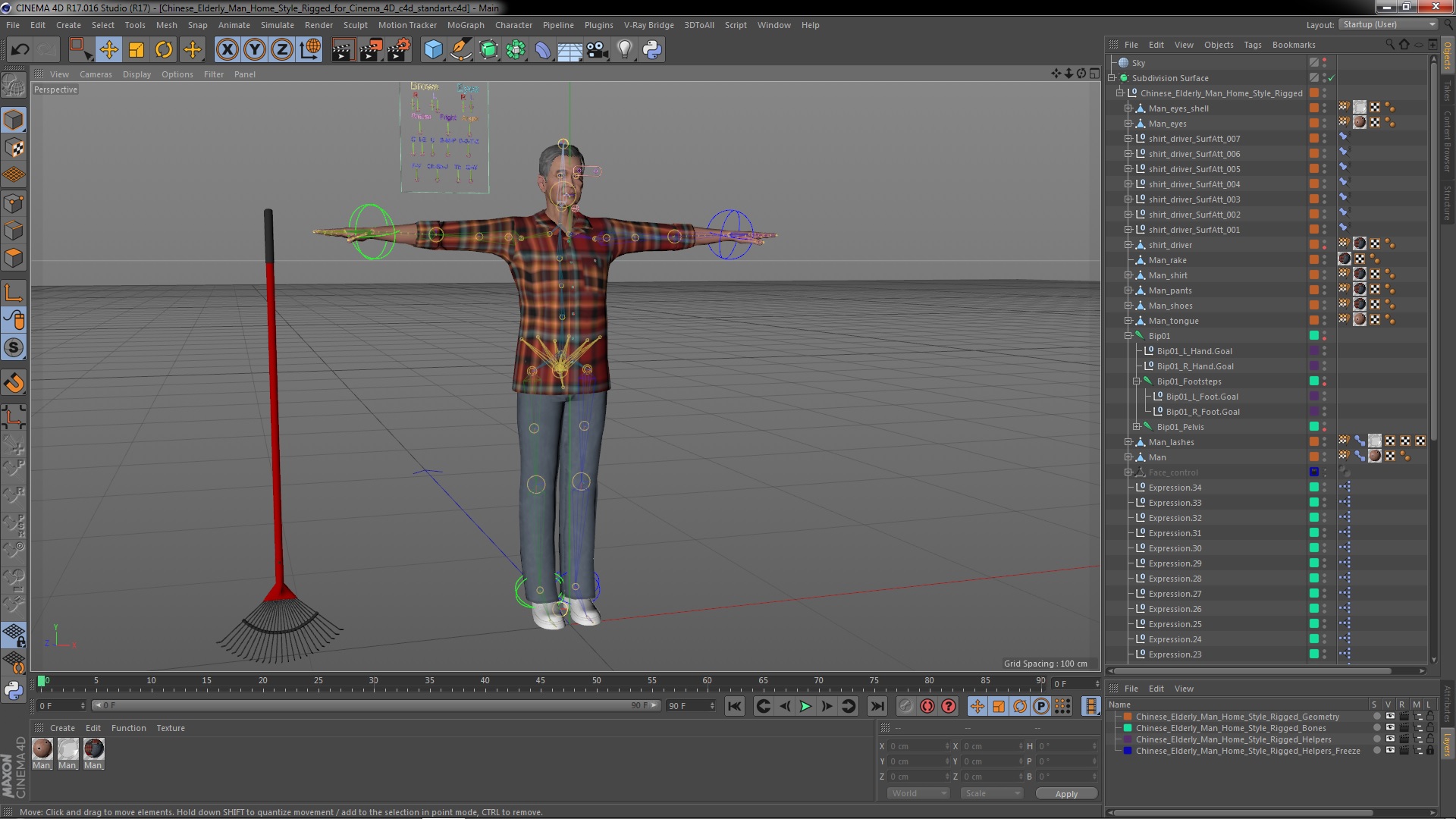This screenshot has height=819, width=1456.
Task: Click the Array modeling object icon
Action: 516,50
